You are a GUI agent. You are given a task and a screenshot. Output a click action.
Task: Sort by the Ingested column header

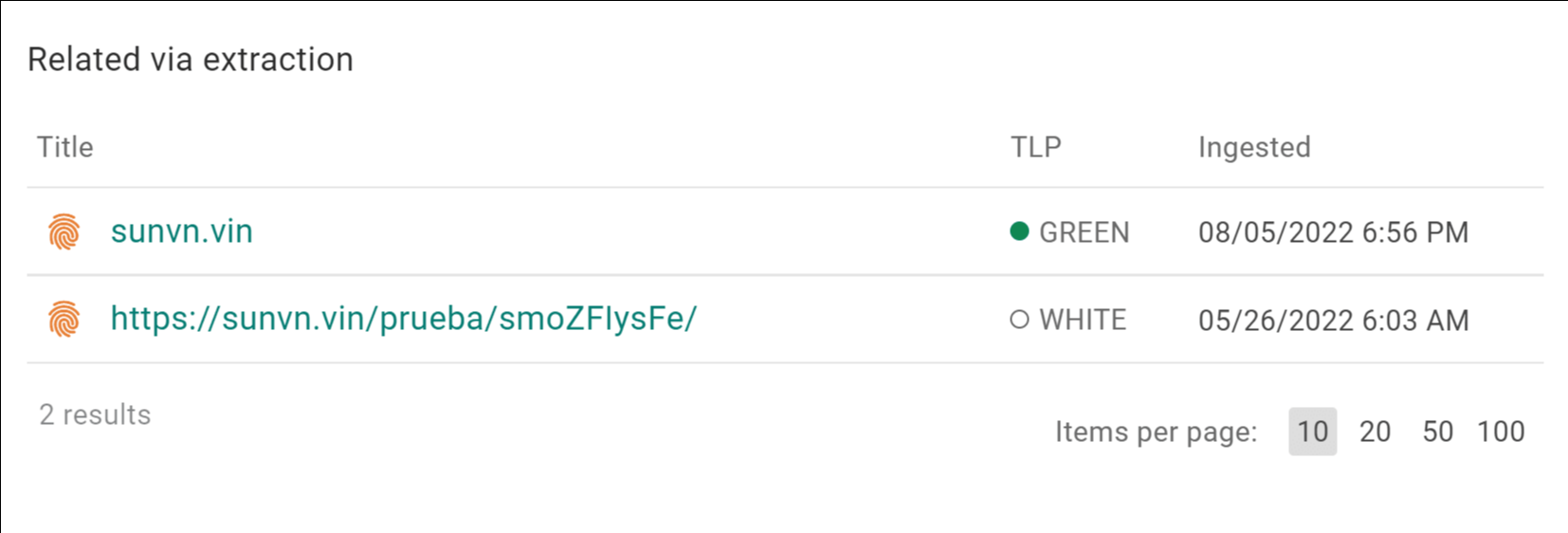click(1254, 147)
